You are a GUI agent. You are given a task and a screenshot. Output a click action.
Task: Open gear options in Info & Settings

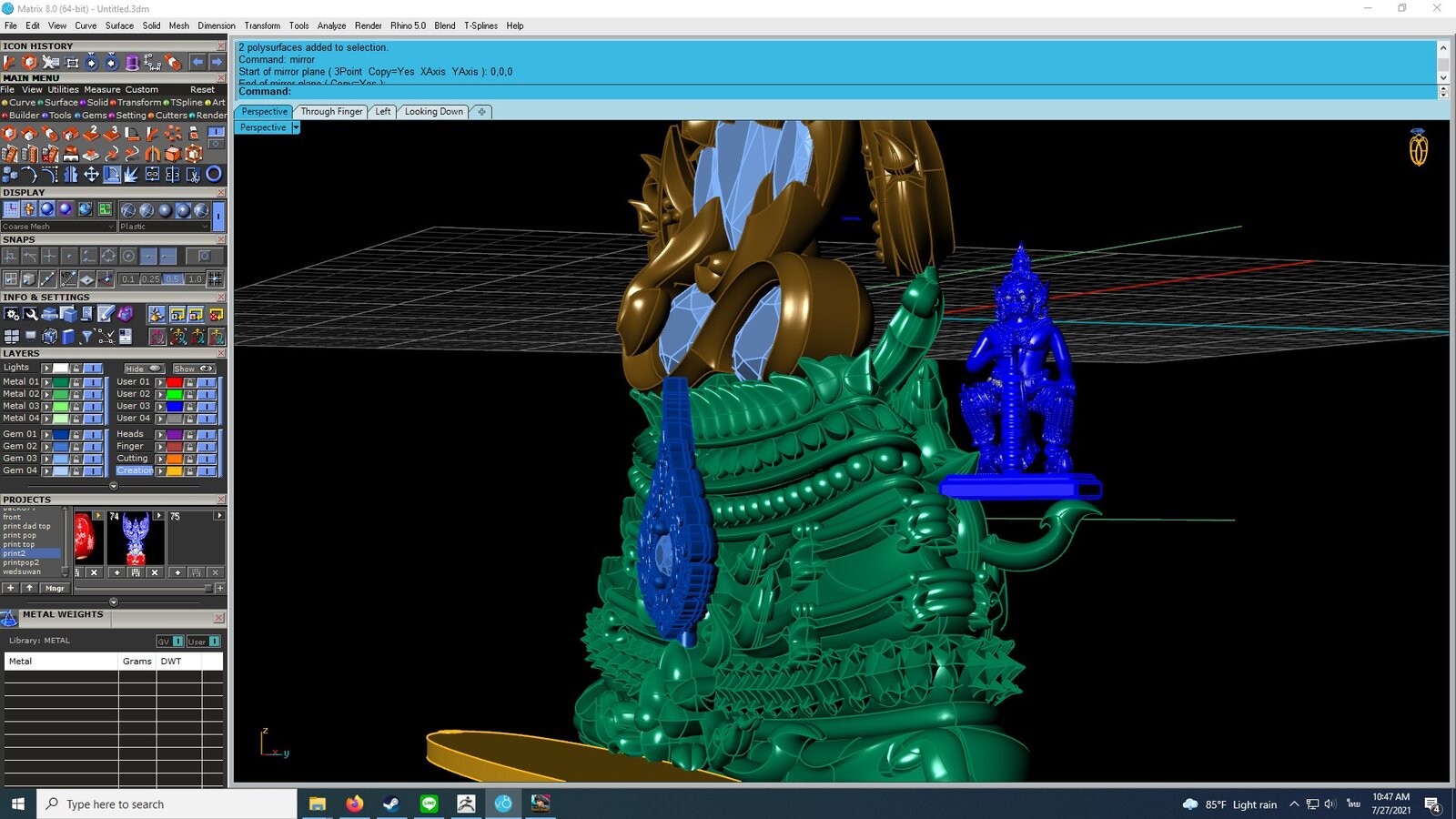pyautogui.click(x=11, y=314)
